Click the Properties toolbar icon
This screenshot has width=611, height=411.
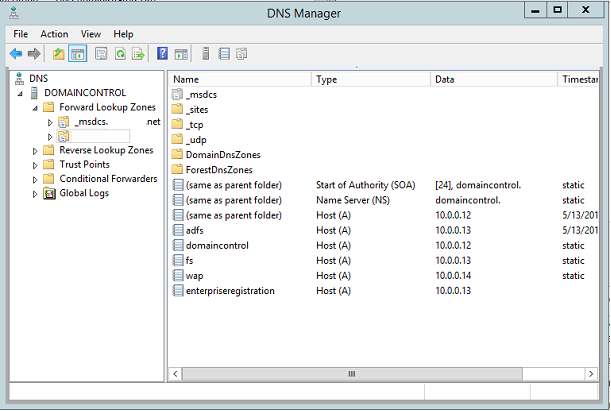[x=101, y=53]
